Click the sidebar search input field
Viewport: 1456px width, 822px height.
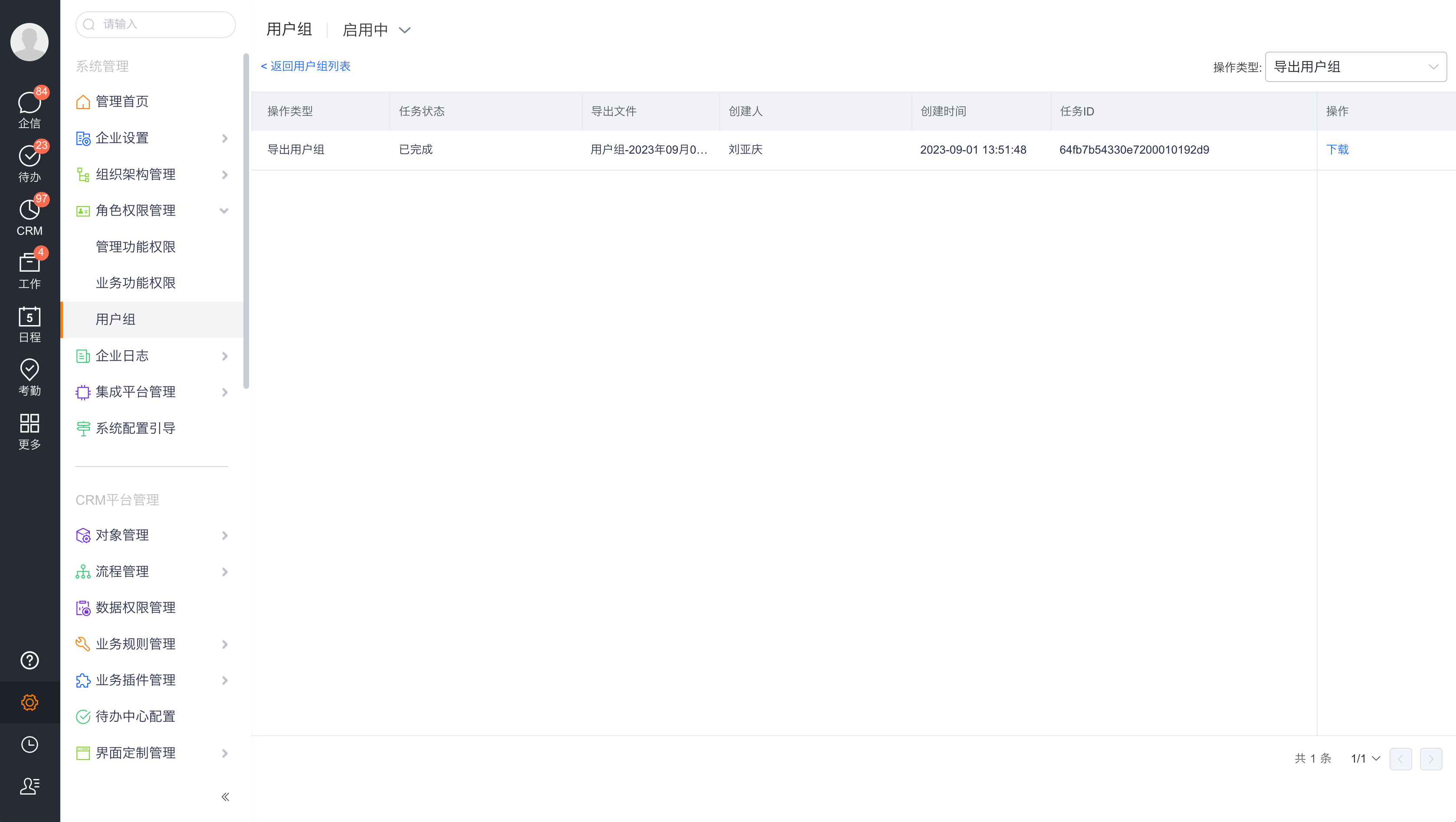point(155,24)
